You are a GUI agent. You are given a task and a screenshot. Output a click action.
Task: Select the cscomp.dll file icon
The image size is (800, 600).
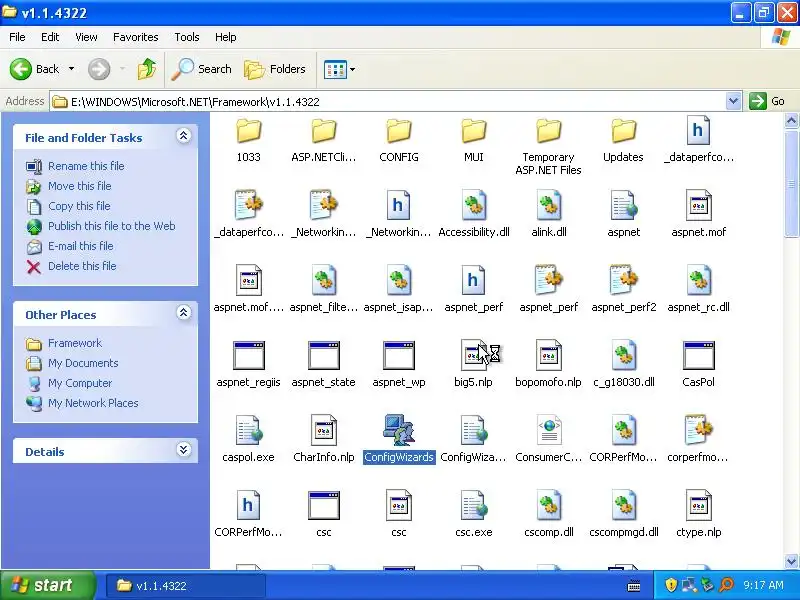click(548, 505)
